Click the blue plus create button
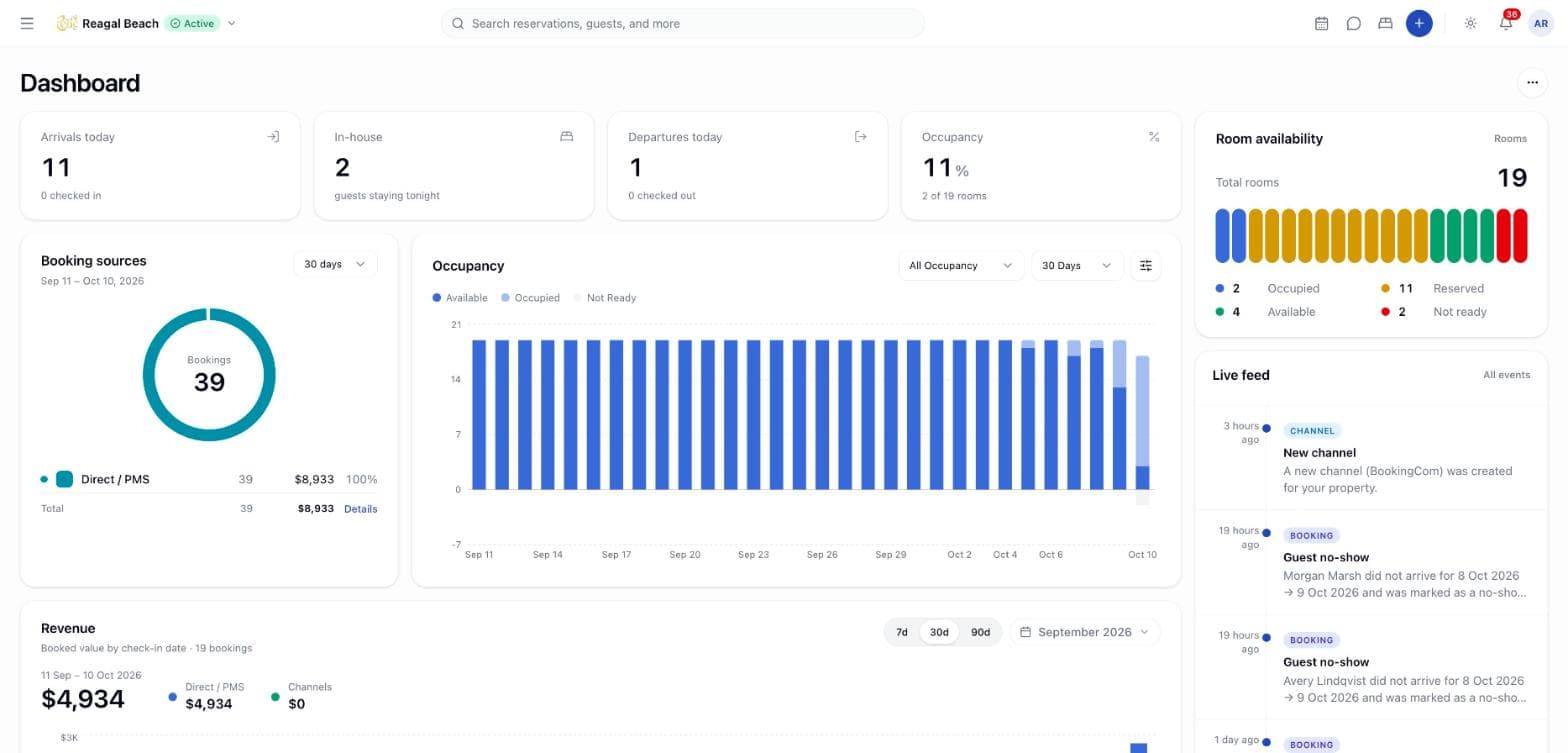 [x=1418, y=23]
